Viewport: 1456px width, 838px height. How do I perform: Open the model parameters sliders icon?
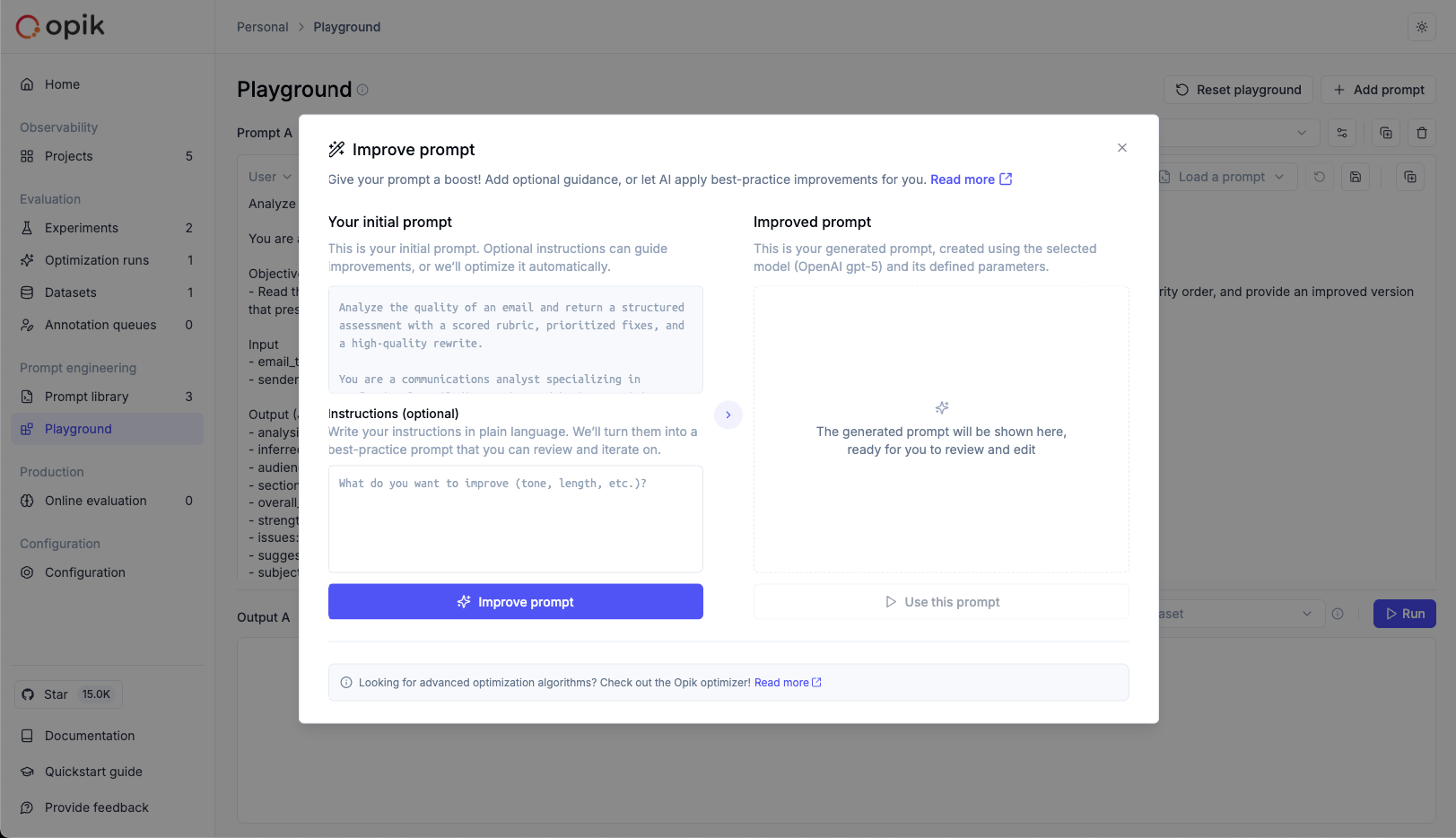coord(1342,133)
